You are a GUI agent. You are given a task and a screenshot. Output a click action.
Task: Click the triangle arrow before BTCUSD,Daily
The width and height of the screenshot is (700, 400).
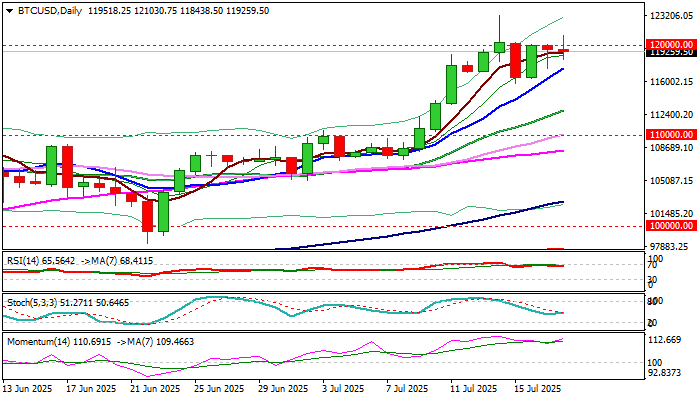pos(10,11)
